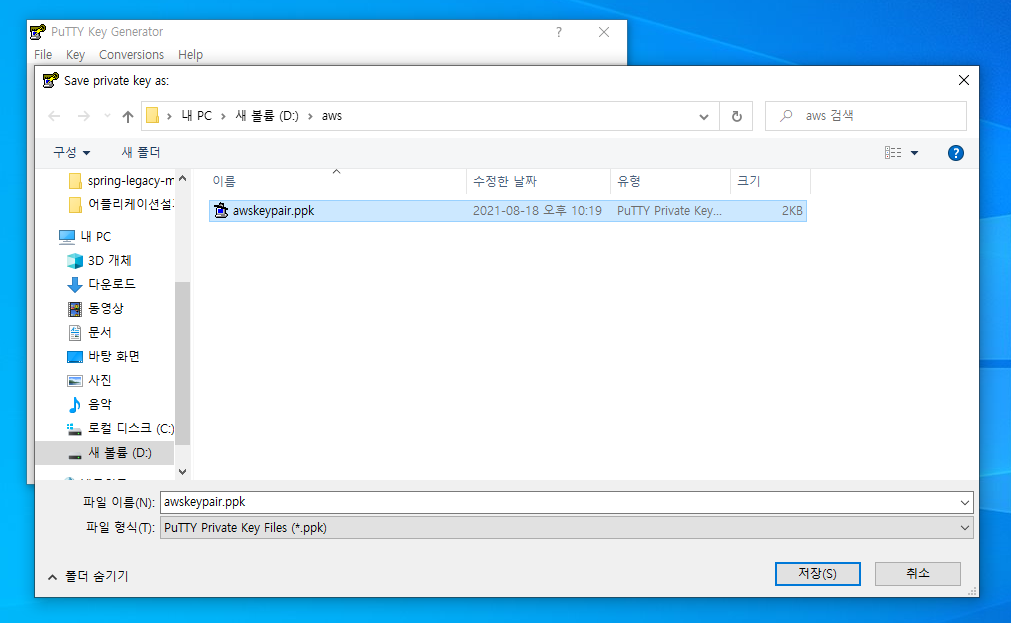The image size is (1011, 623).
Task: Open Conversions menu in PuTTY Key Generator
Action: [x=132, y=55]
